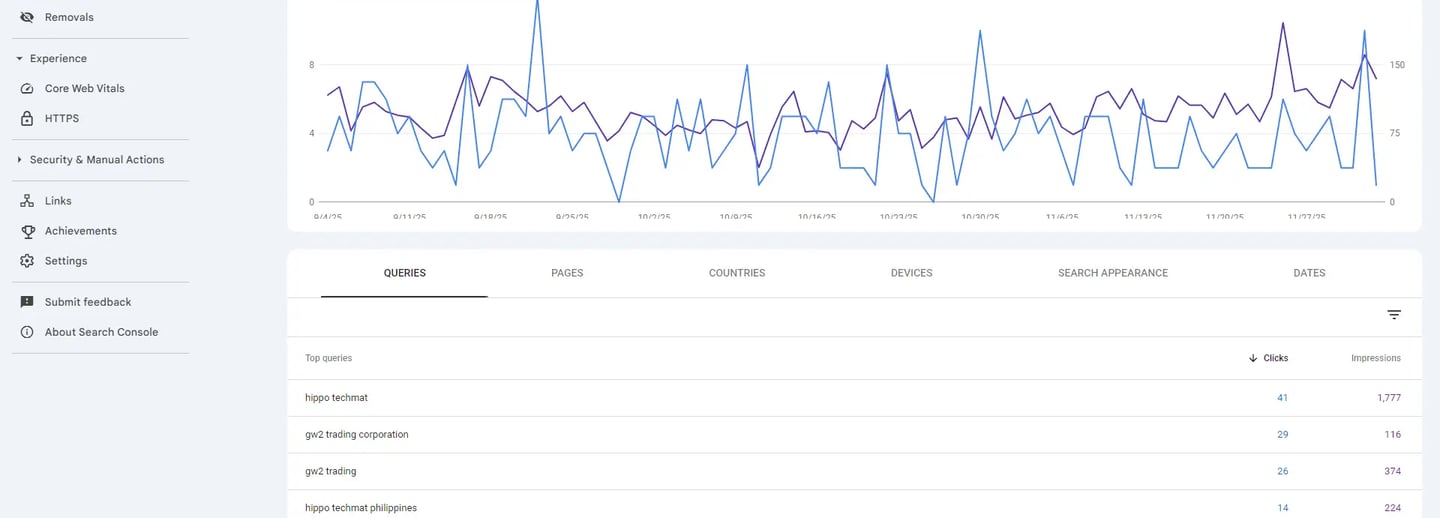Image resolution: width=1440 pixels, height=518 pixels.
Task: Select the Search Appearance tab
Action: 1112,273
